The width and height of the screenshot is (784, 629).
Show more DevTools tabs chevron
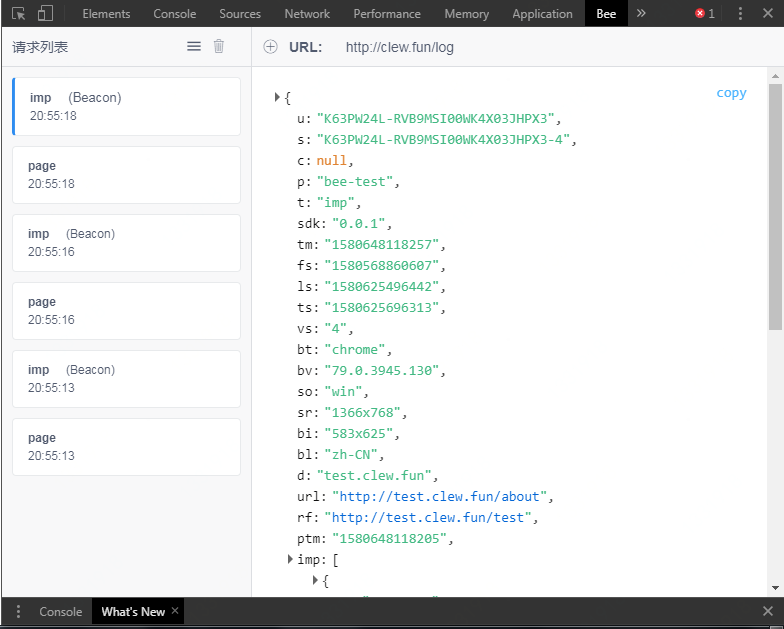(641, 13)
